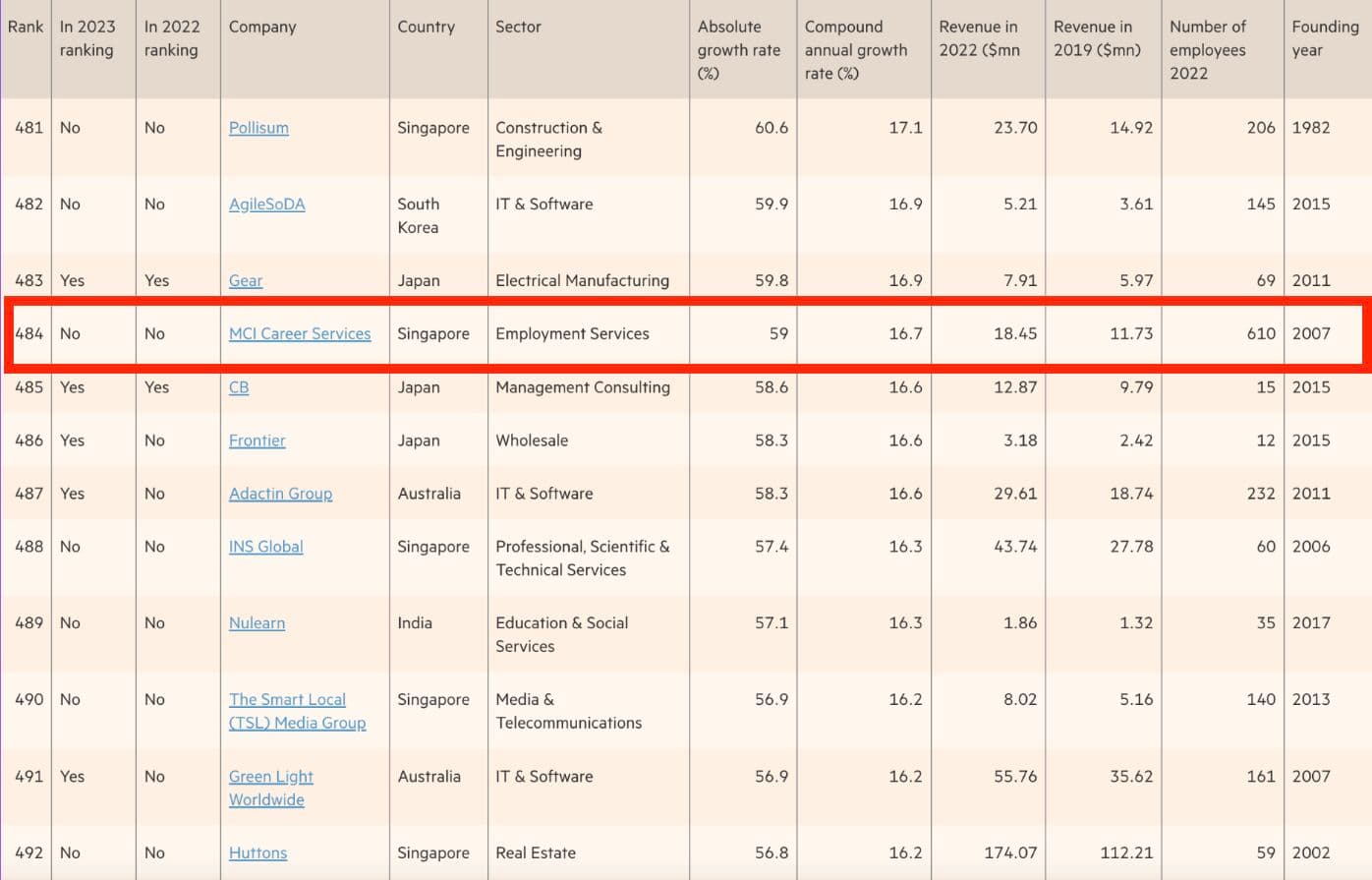
Task: Open The Smart Local (TSL) Media Group link
Action: pos(297,712)
